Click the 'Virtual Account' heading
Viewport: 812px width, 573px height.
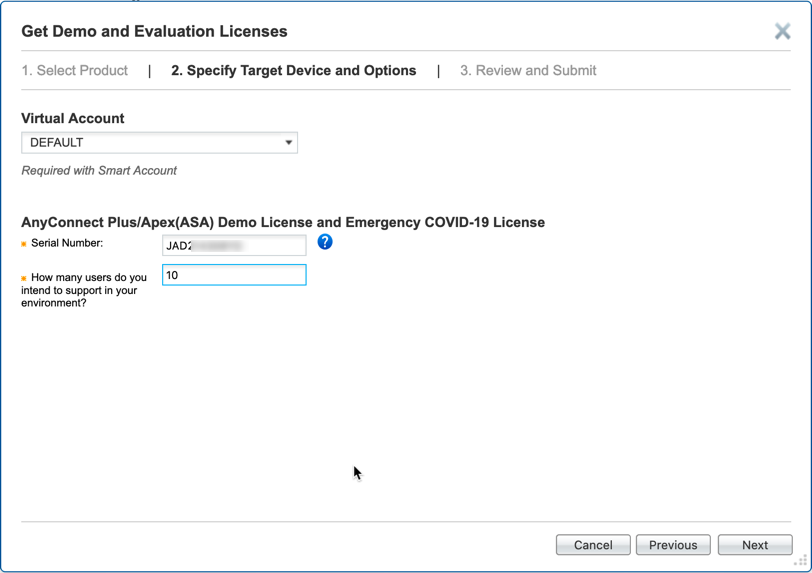pyautogui.click(x=72, y=118)
